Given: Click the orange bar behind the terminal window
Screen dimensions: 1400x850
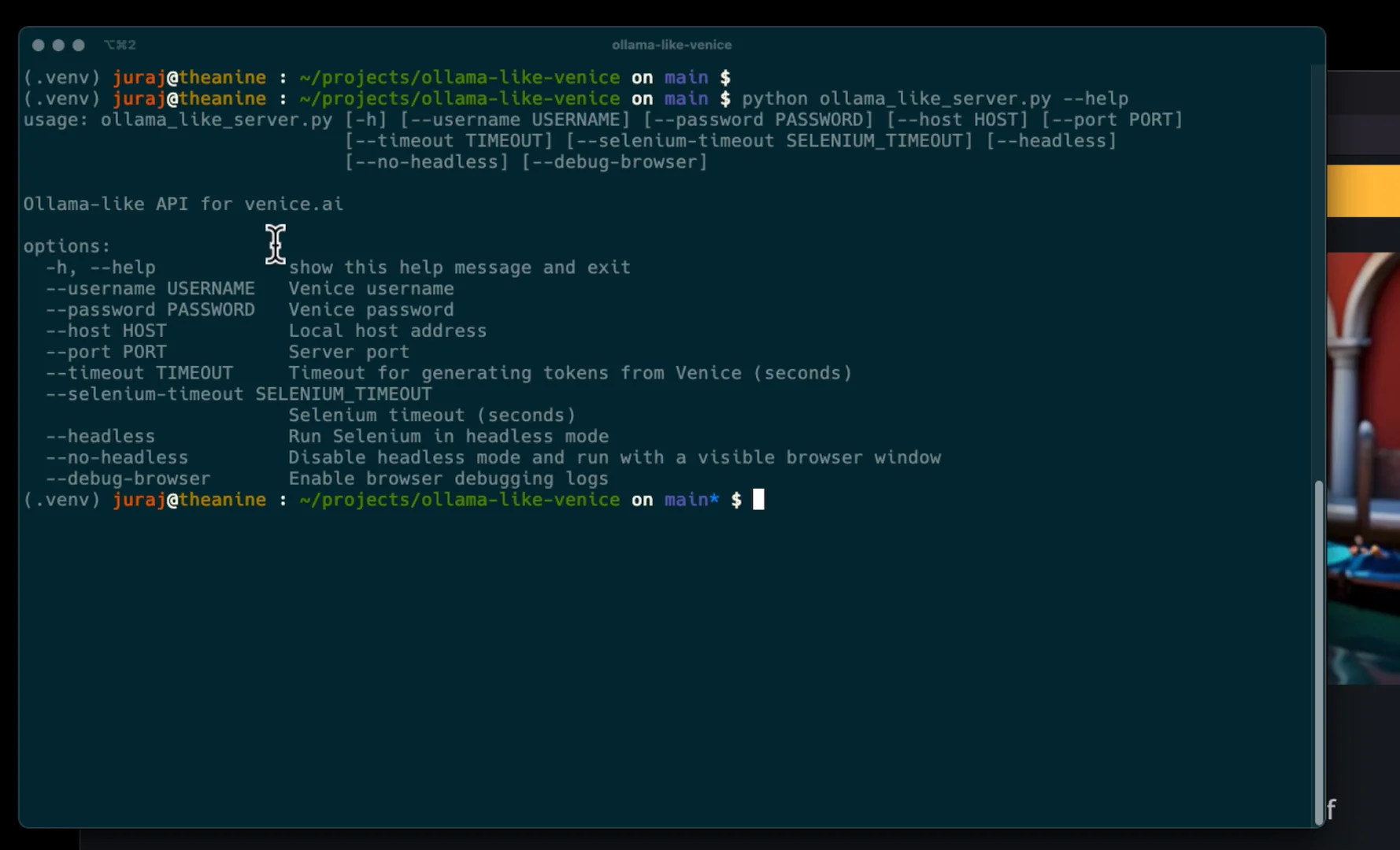Looking at the screenshot, I should coord(1362,190).
